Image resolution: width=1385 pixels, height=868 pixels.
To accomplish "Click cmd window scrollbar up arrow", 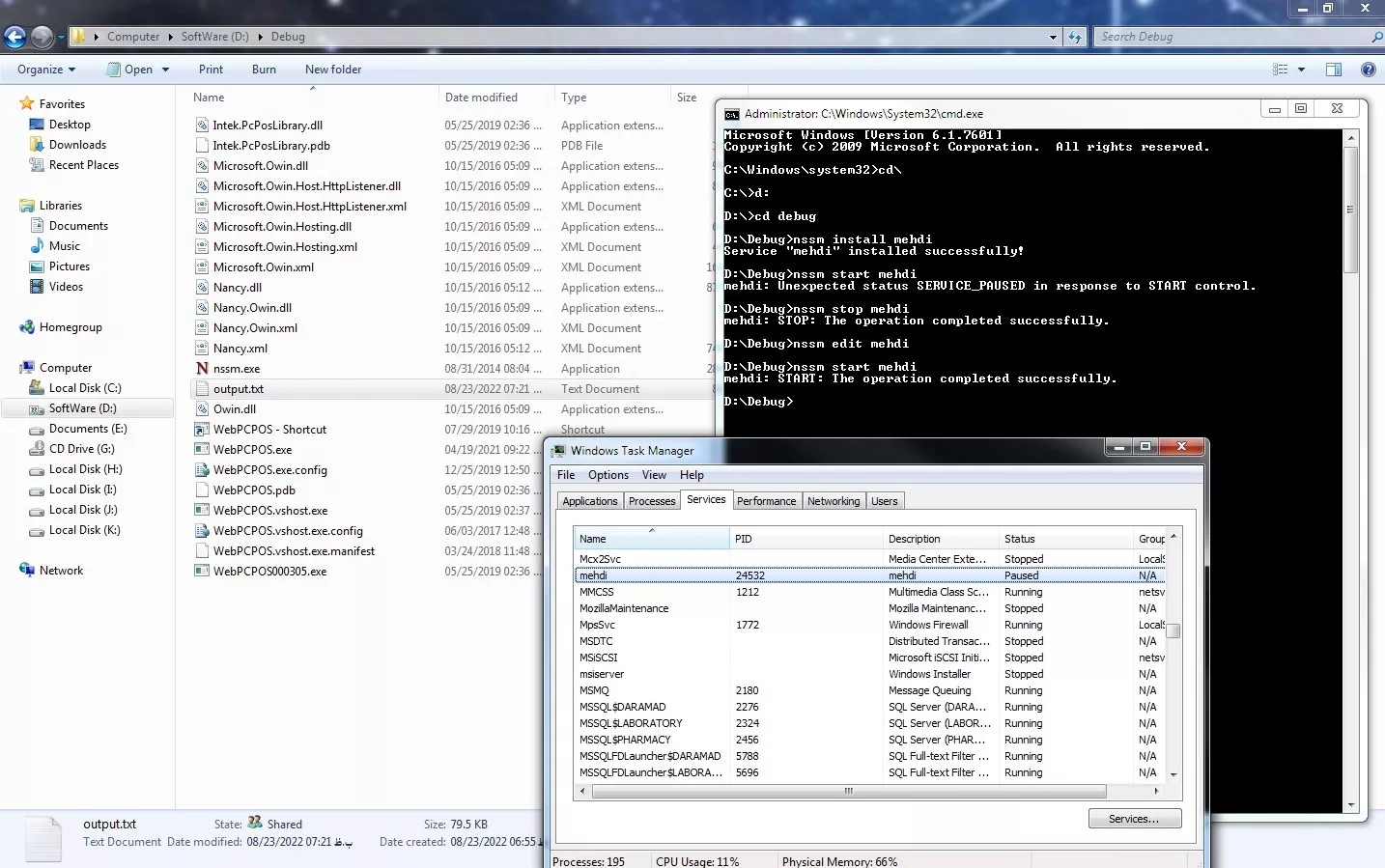I will tap(1350, 138).
